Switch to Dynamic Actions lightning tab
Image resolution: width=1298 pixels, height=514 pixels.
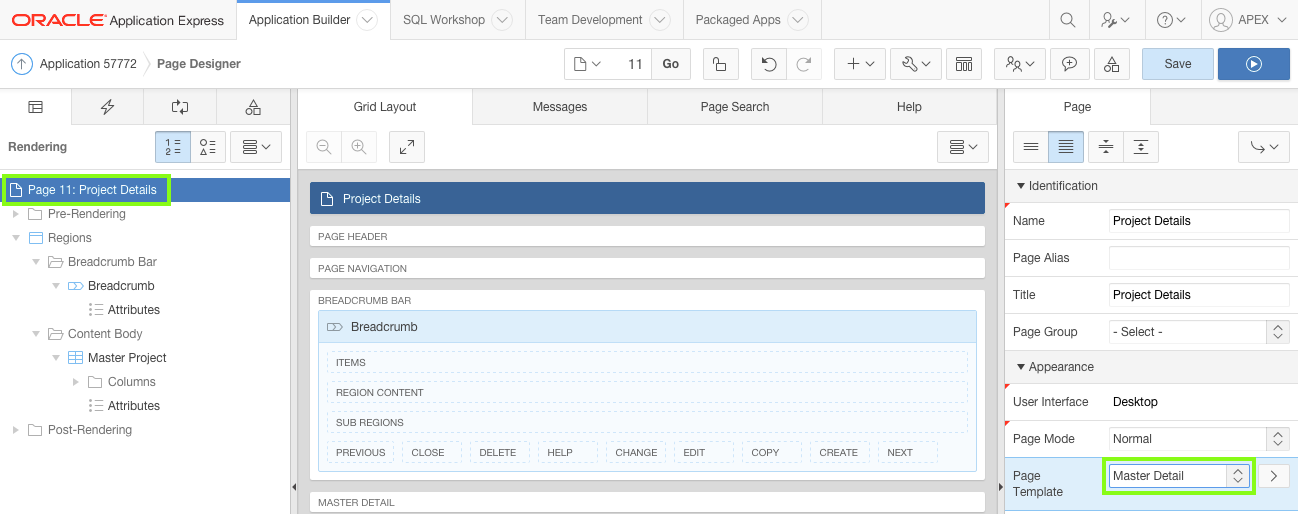pos(108,107)
